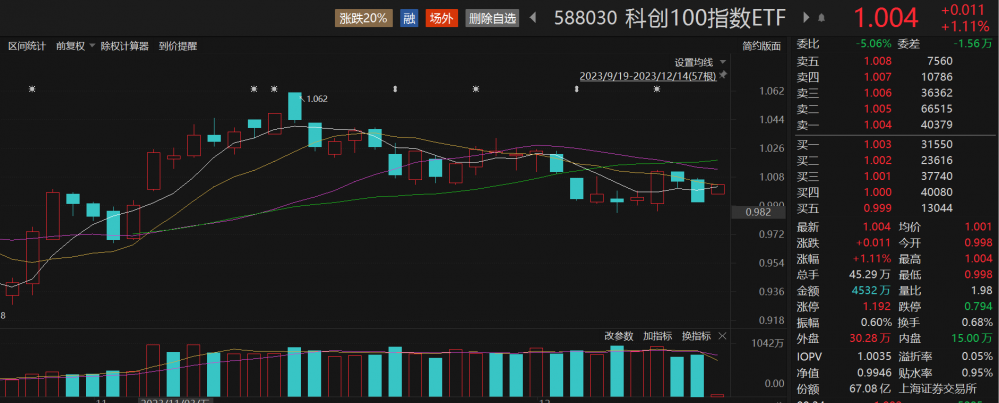Click the next stock right arrow
This screenshot has width=999, height=403.
click(807, 18)
